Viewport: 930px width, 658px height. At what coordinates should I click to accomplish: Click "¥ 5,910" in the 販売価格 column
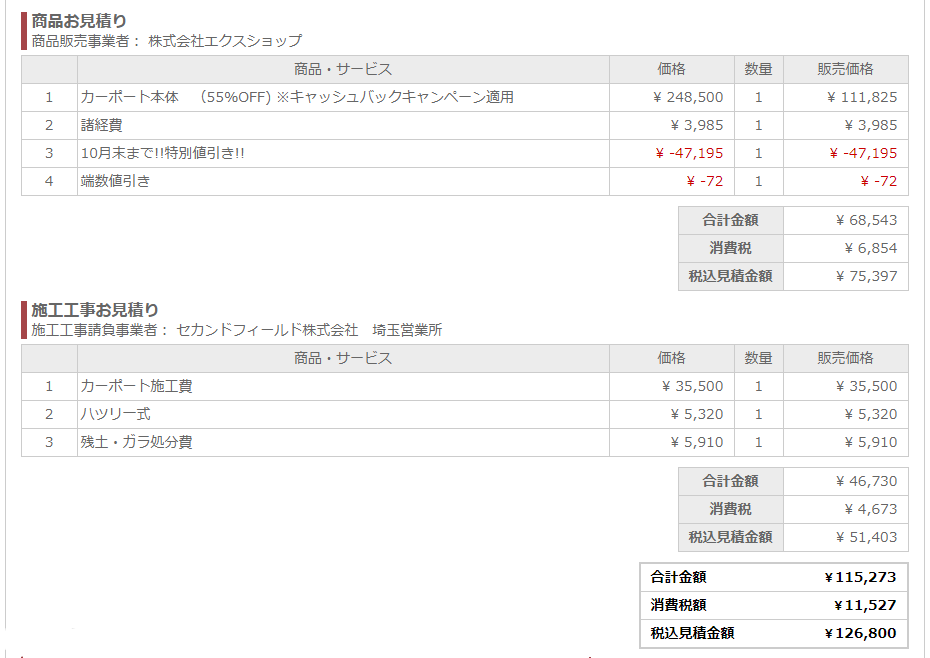(871, 442)
